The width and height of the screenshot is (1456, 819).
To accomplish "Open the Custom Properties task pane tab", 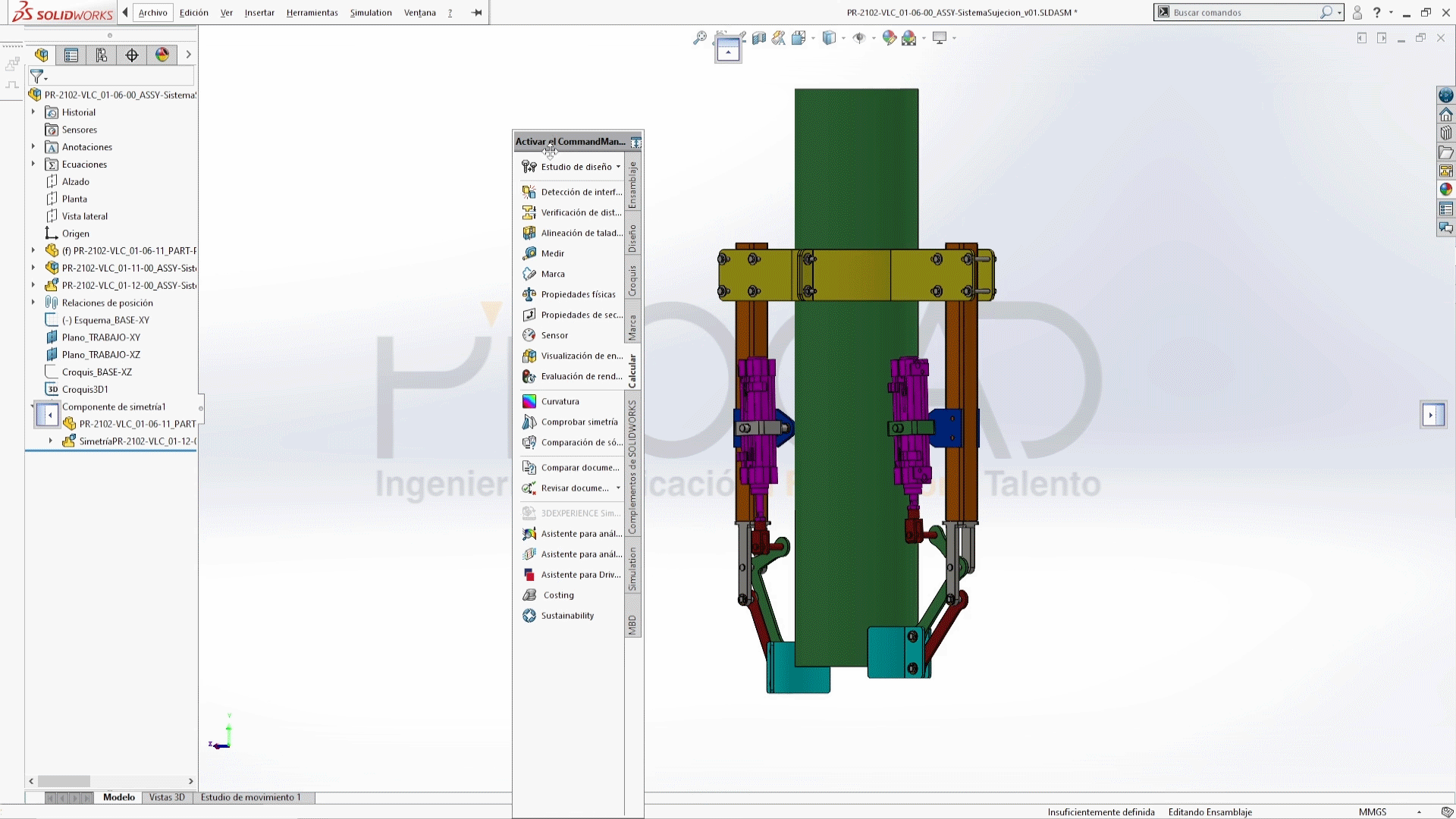I will point(1446,209).
